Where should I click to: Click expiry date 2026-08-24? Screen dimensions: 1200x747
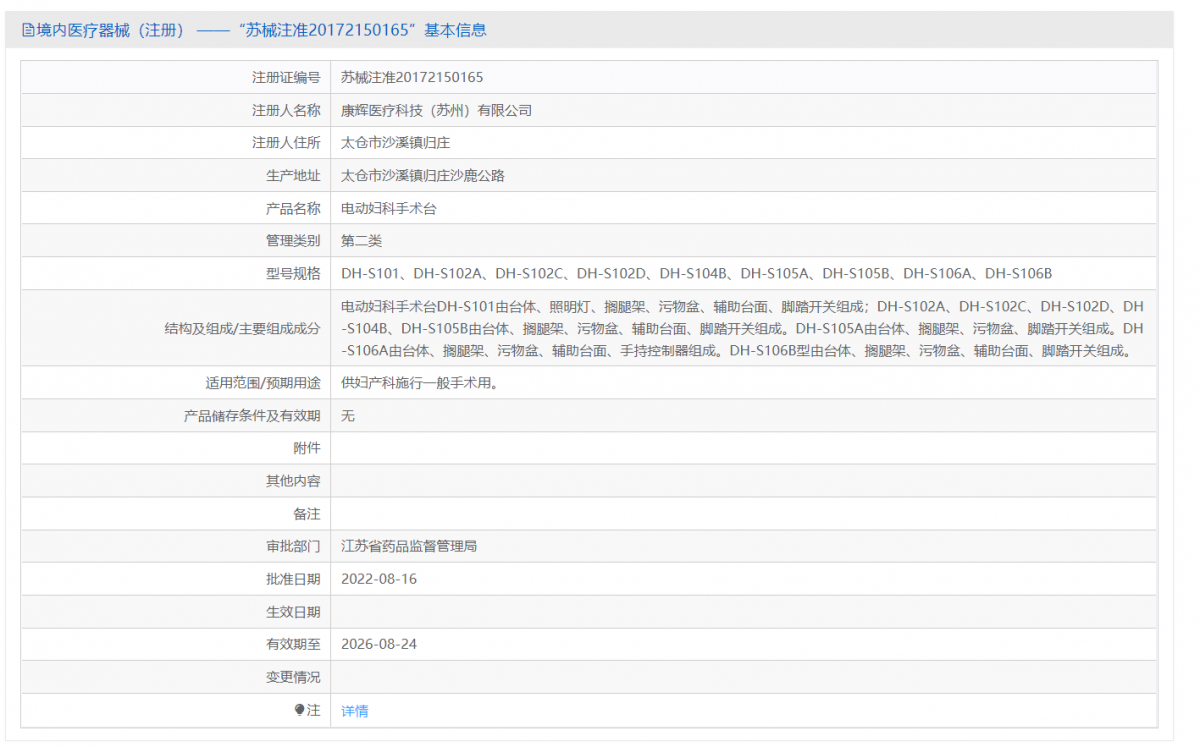pos(379,644)
